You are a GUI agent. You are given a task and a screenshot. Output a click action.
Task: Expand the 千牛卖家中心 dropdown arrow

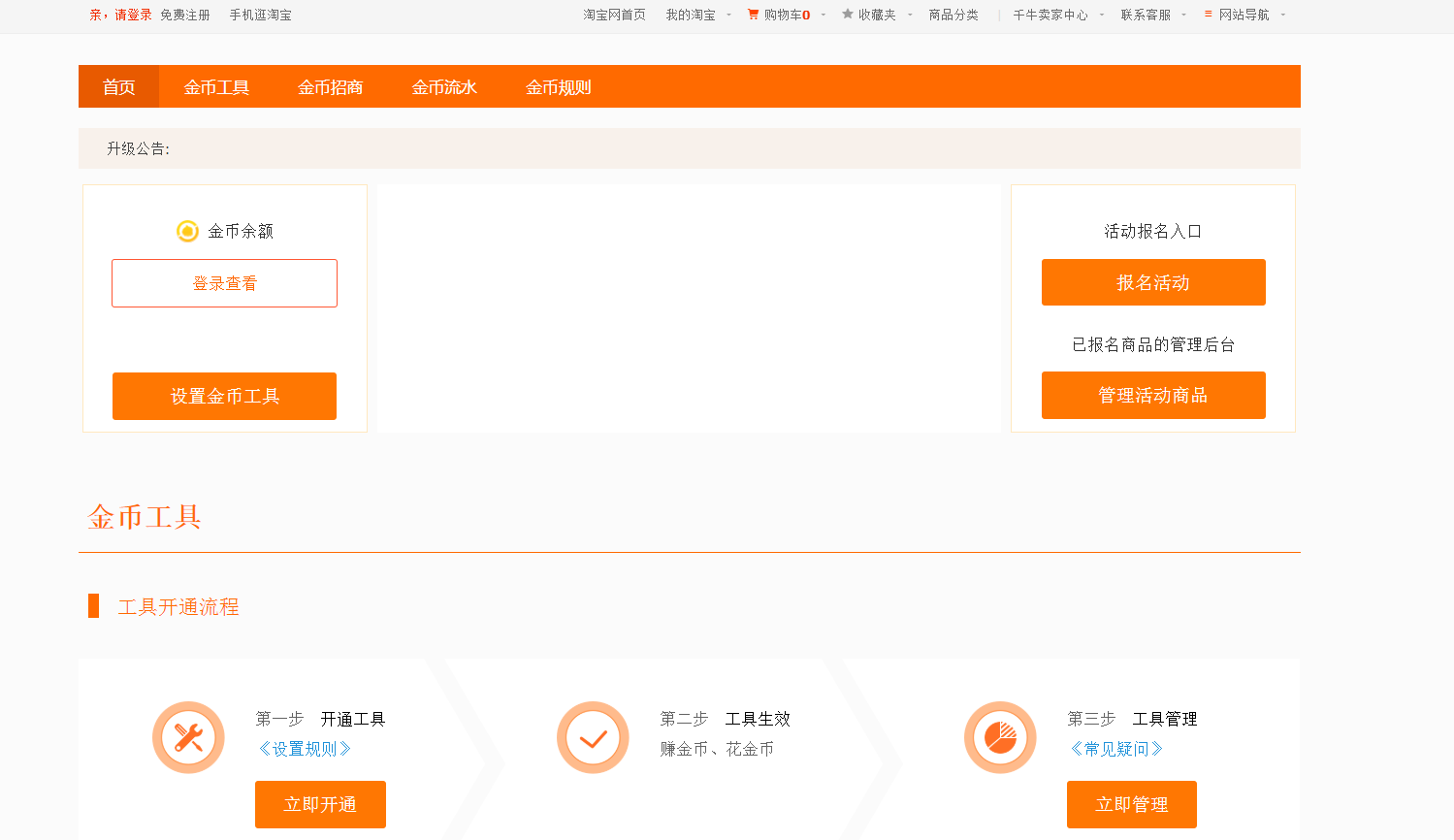[1102, 15]
